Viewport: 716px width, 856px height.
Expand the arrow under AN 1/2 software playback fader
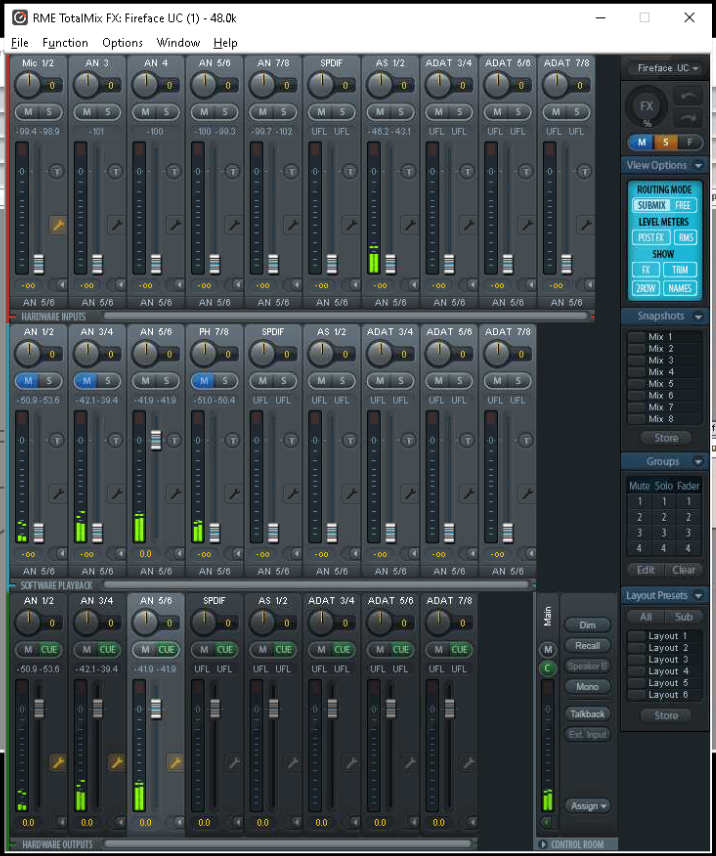(61, 554)
